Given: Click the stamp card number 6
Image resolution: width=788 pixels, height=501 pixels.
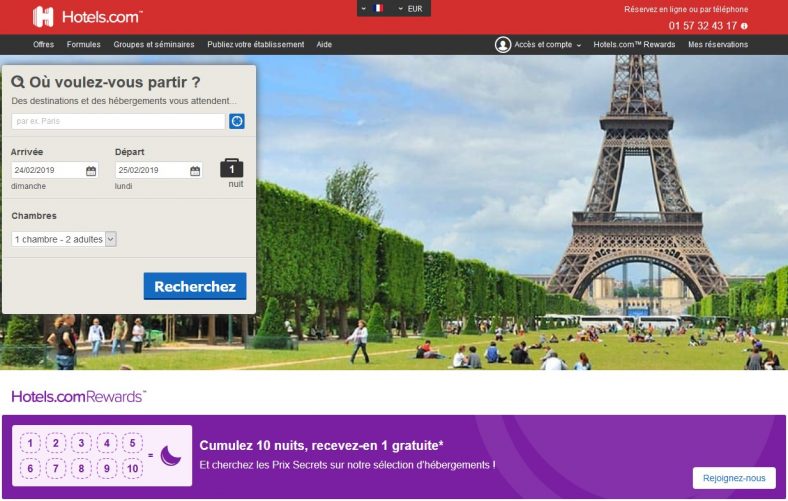Looking at the screenshot, I should point(30,468).
